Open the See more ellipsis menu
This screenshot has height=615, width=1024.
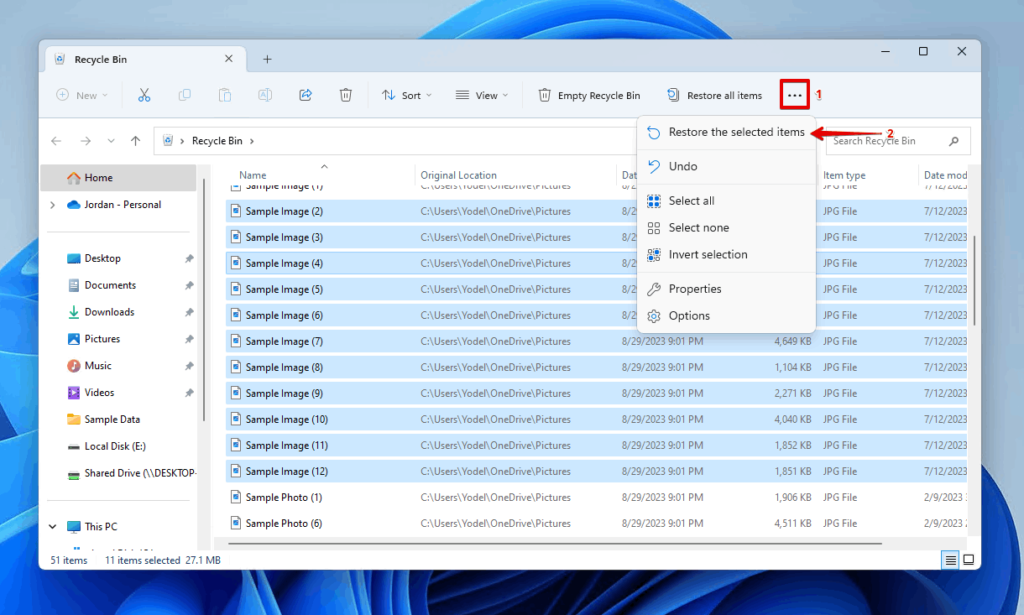pos(793,94)
